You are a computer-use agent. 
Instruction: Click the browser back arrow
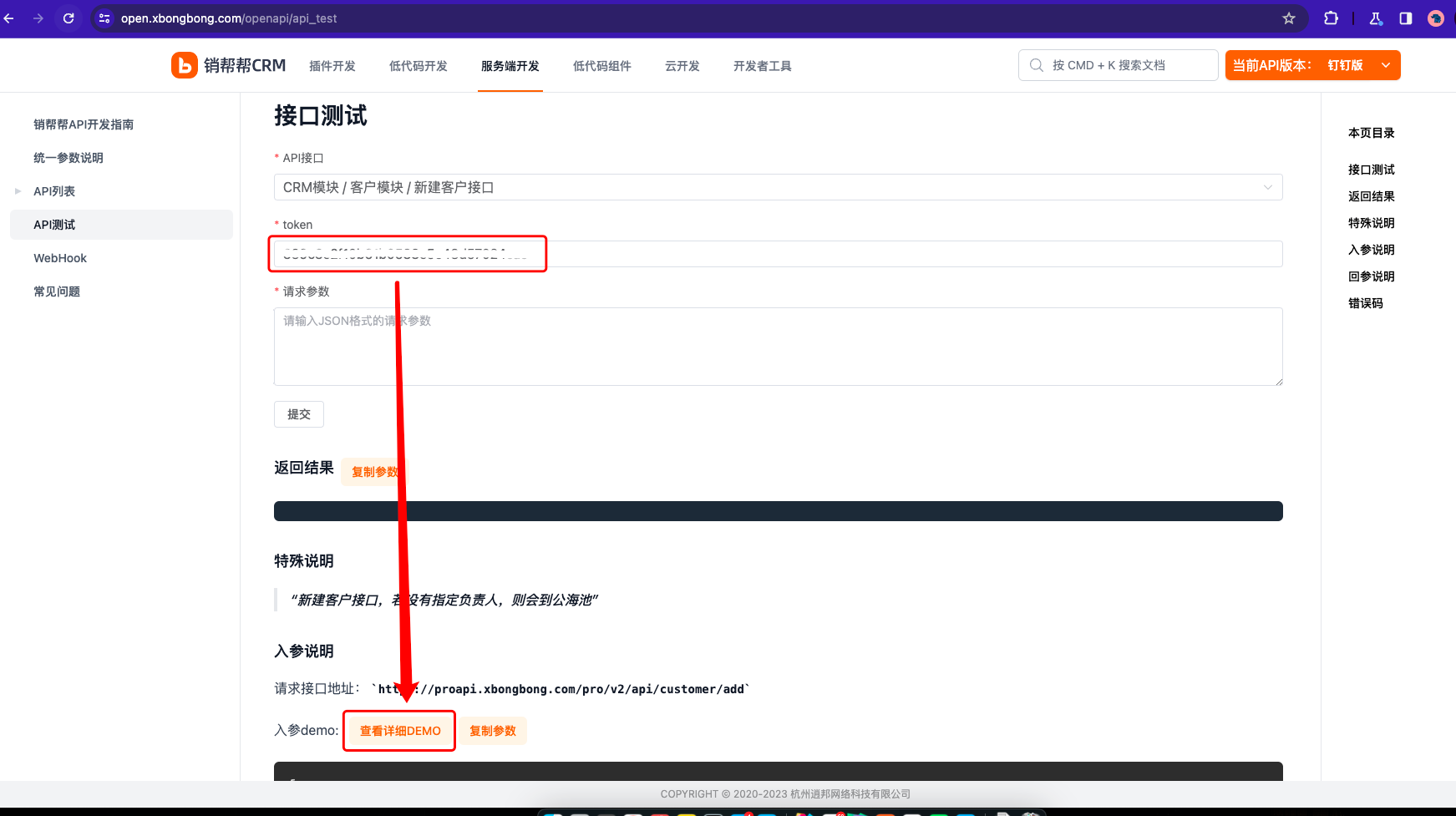click(x=9, y=18)
